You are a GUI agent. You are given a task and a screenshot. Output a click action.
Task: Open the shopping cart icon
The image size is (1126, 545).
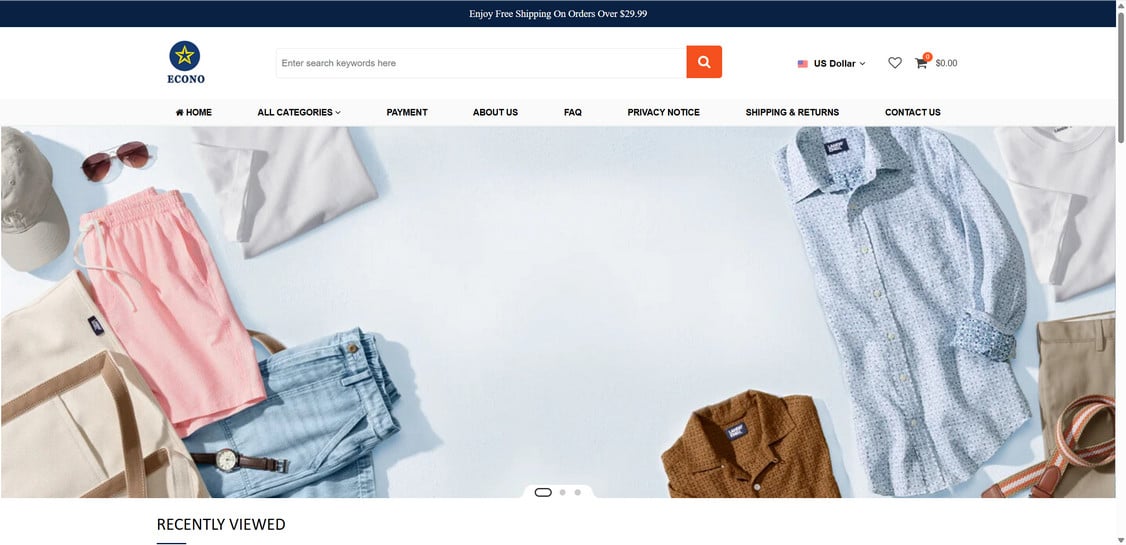click(x=921, y=63)
